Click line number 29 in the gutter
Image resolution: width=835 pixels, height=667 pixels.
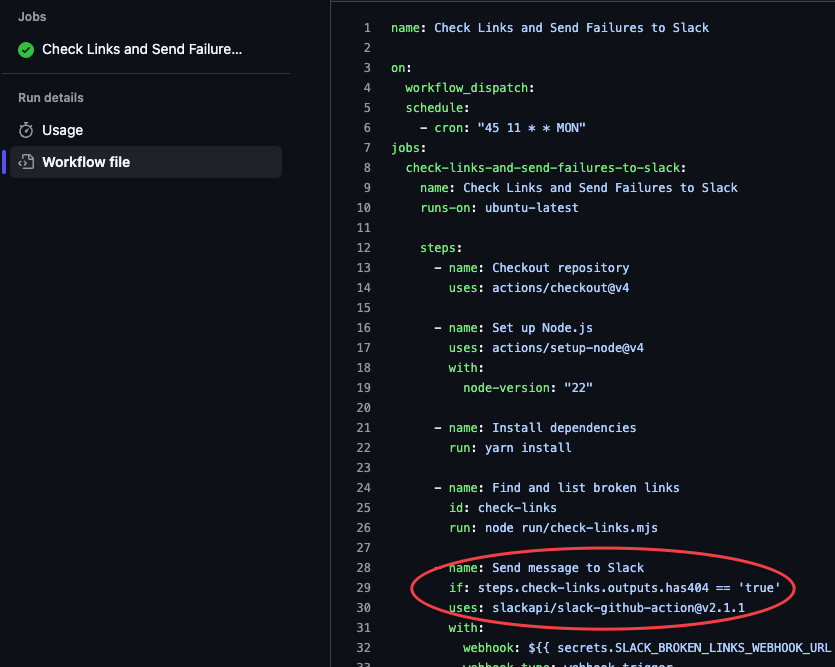[x=364, y=588]
